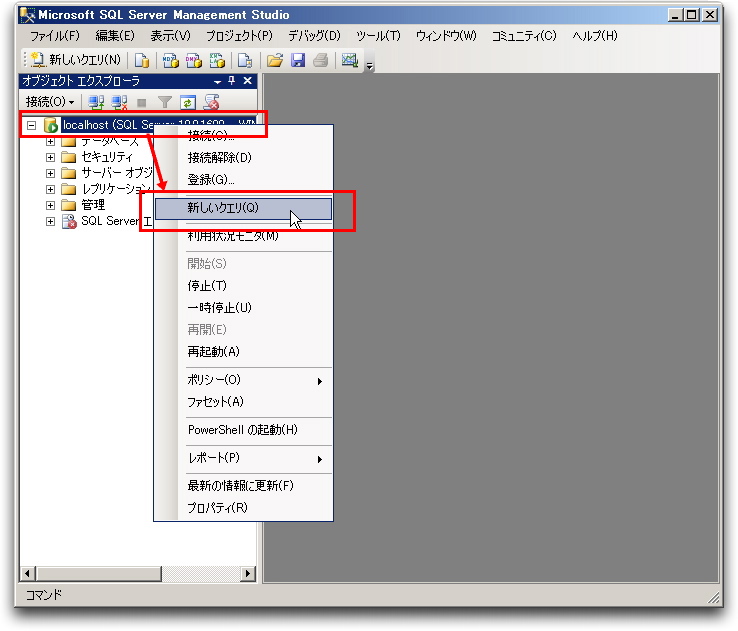The width and height of the screenshot is (738, 631).
Task: Open the ウィンドウ(W) menu
Action: tap(446, 36)
